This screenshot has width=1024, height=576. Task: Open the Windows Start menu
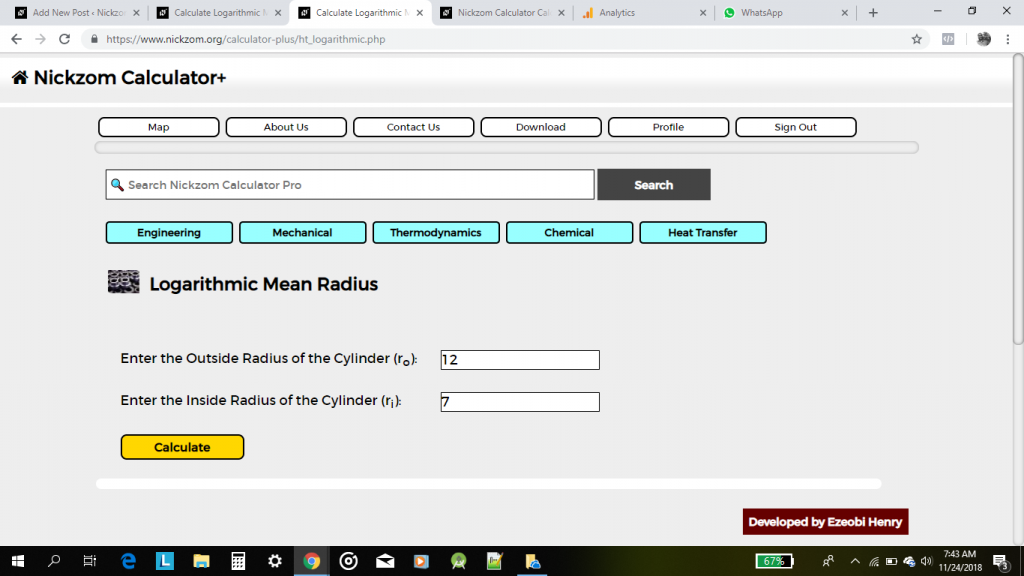[x=18, y=561]
